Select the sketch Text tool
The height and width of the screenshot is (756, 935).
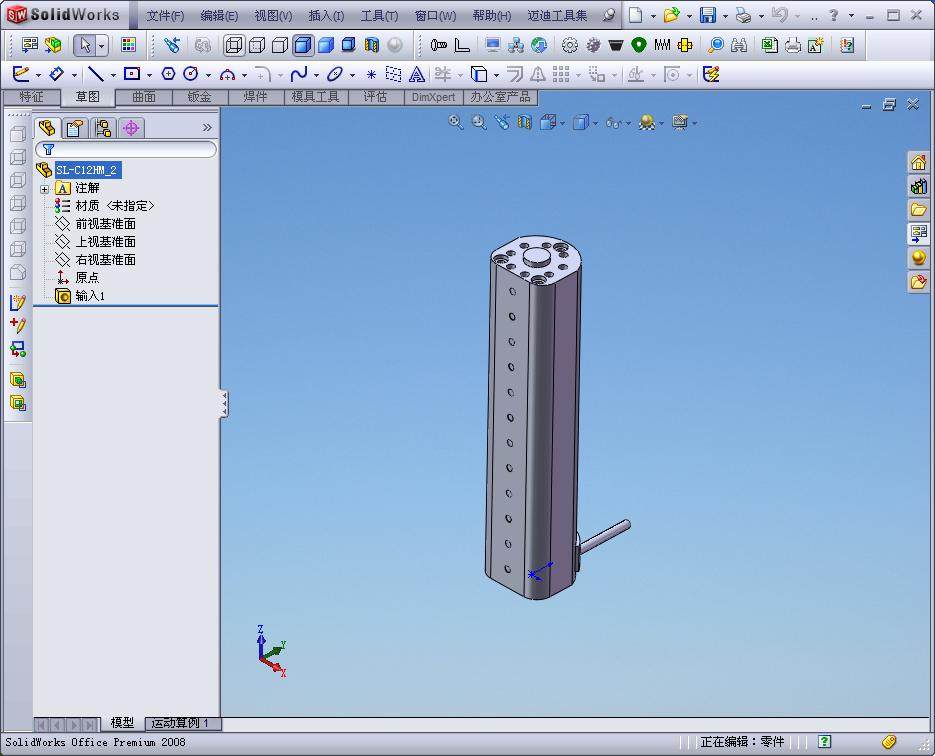[417, 75]
